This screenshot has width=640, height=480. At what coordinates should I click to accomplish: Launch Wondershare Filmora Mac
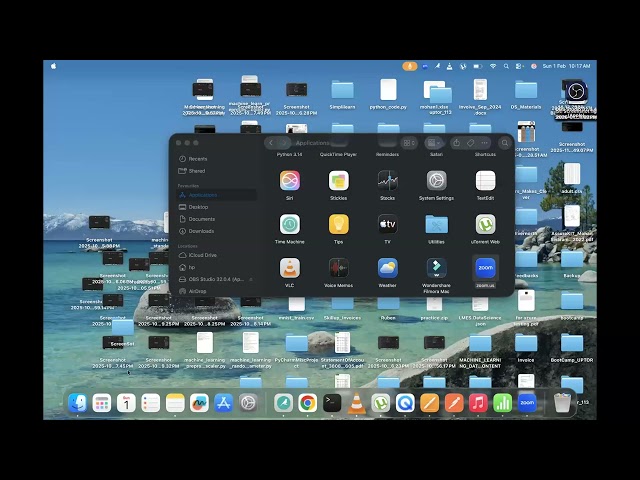436,268
